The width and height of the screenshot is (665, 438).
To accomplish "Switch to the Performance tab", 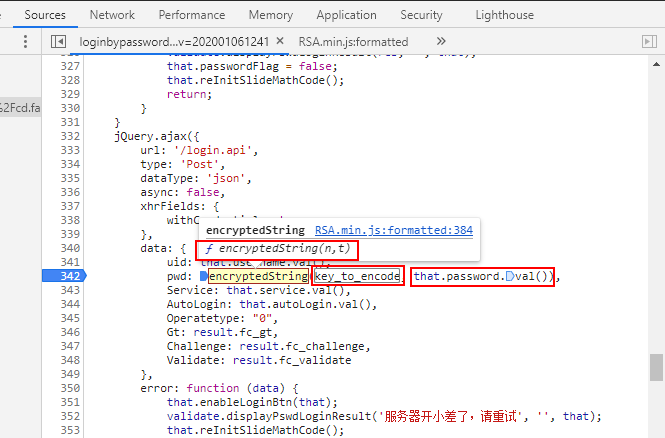I will 192,15.
